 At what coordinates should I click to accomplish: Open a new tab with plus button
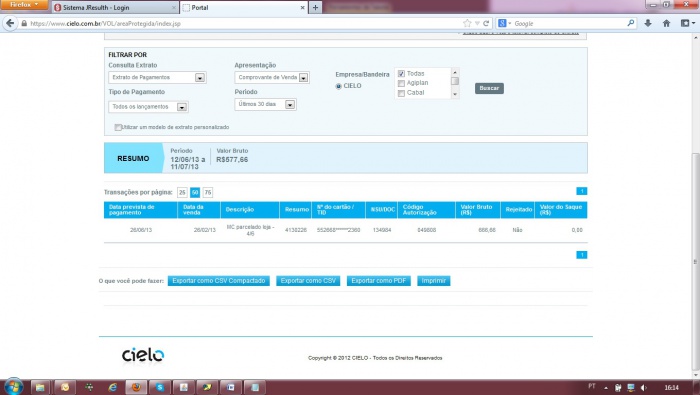pos(315,8)
